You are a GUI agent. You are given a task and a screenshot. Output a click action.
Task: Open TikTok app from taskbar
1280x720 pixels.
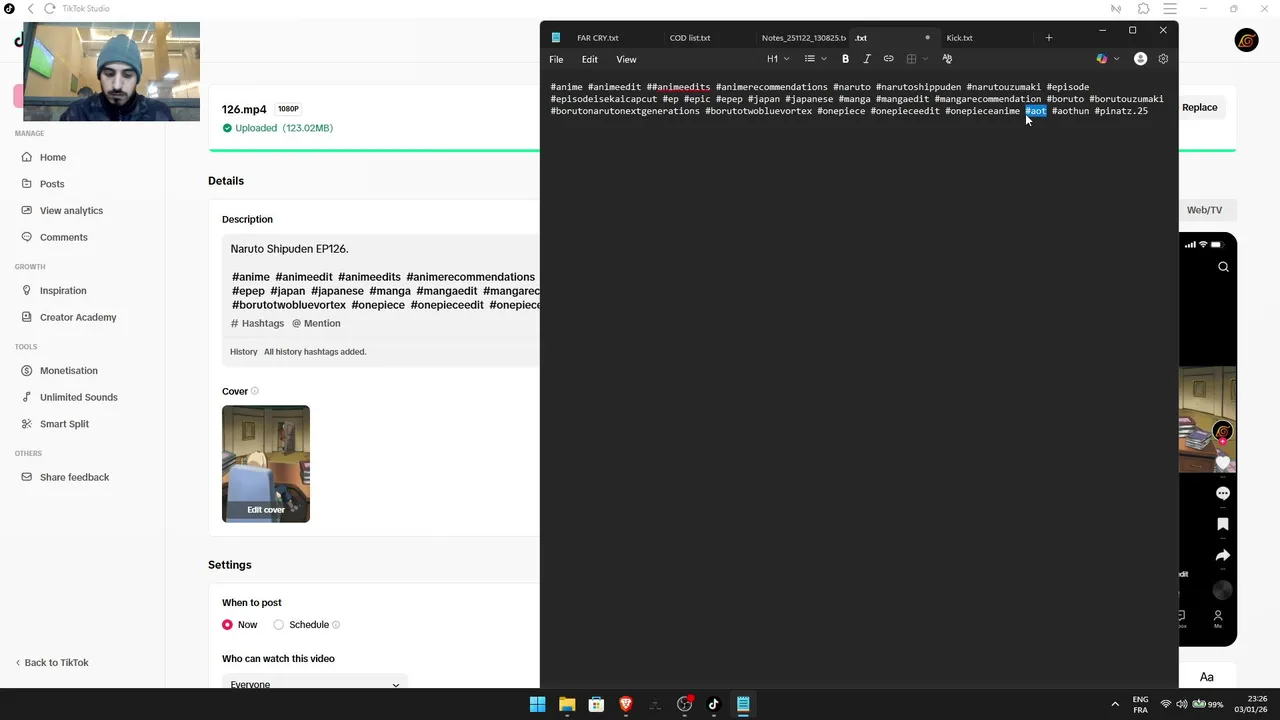[713, 704]
